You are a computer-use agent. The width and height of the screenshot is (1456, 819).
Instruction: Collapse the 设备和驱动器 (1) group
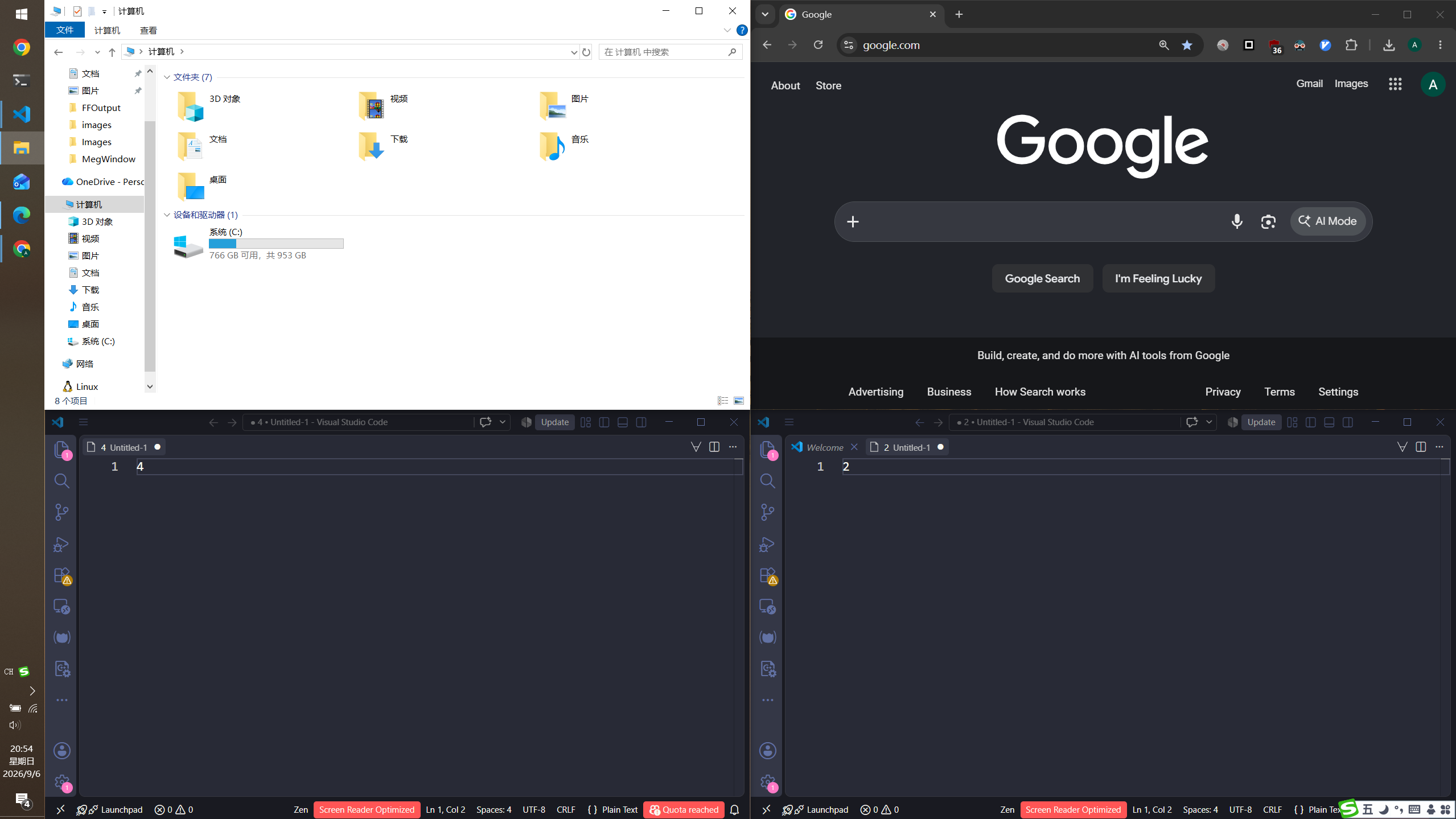pos(167,215)
